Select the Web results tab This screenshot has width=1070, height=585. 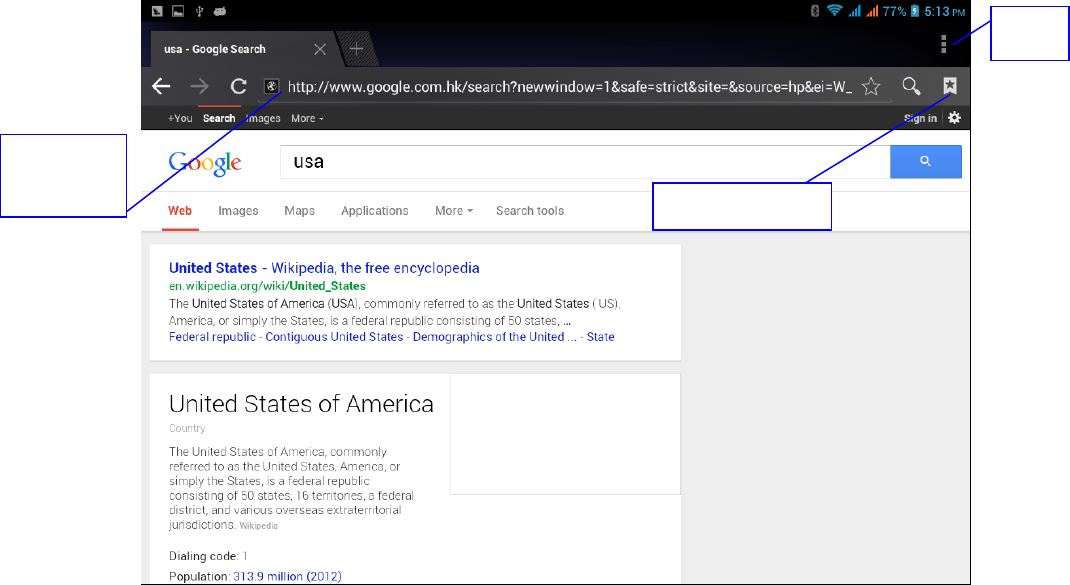(x=180, y=211)
